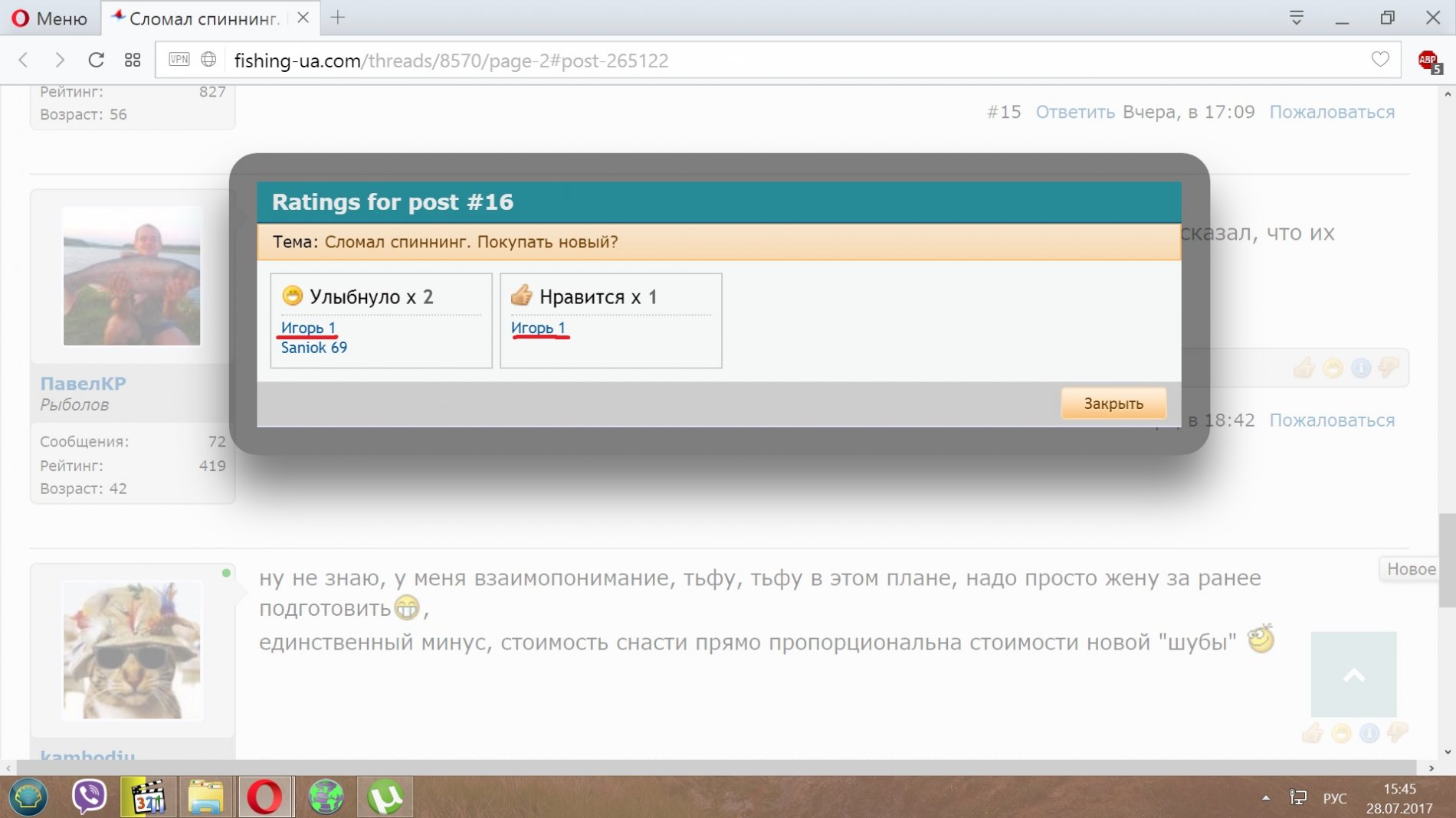Add page to bookmarks with heart icon
The image size is (1456, 818).
click(x=1380, y=60)
